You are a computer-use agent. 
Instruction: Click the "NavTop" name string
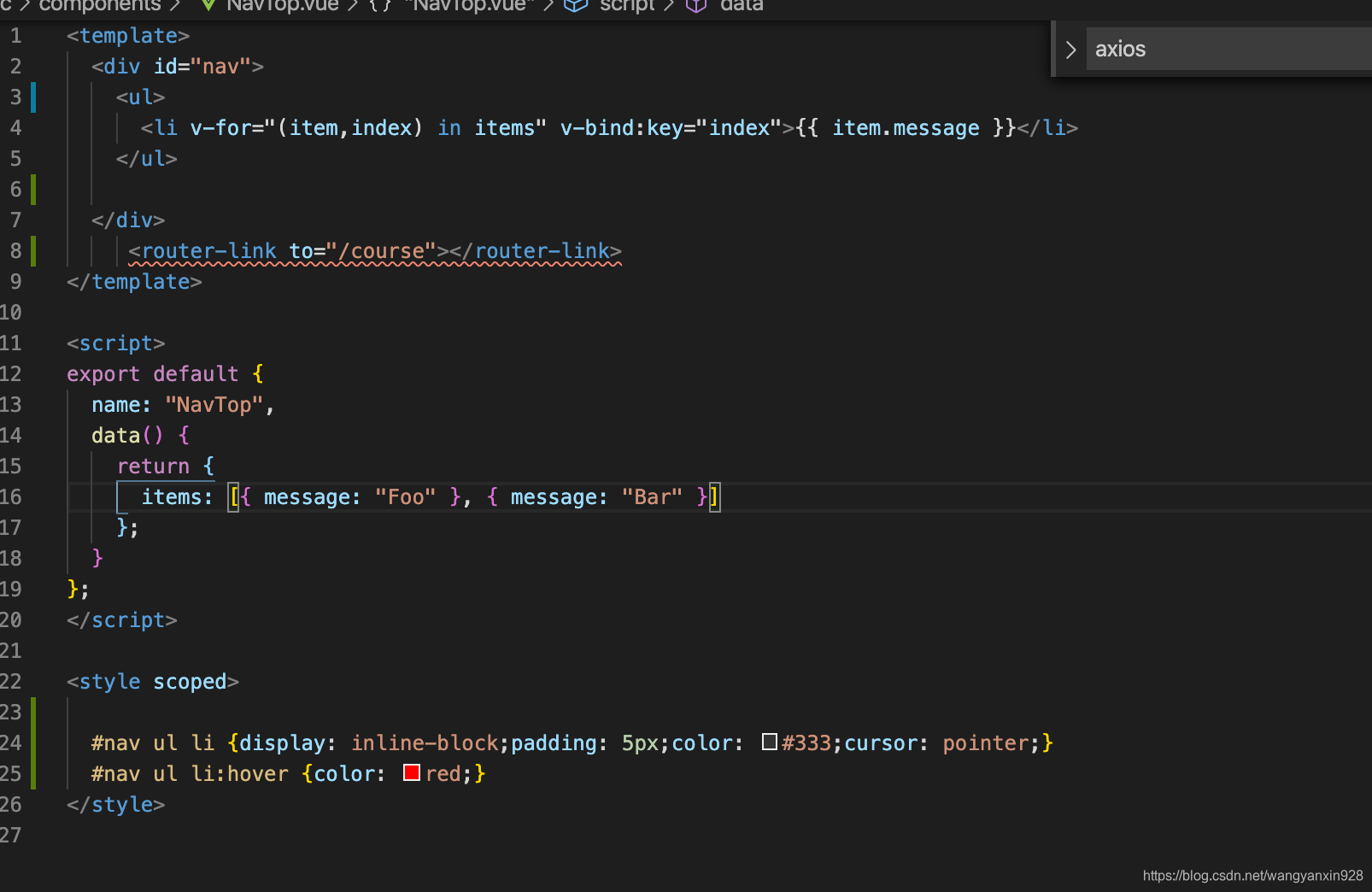pyautogui.click(x=214, y=404)
